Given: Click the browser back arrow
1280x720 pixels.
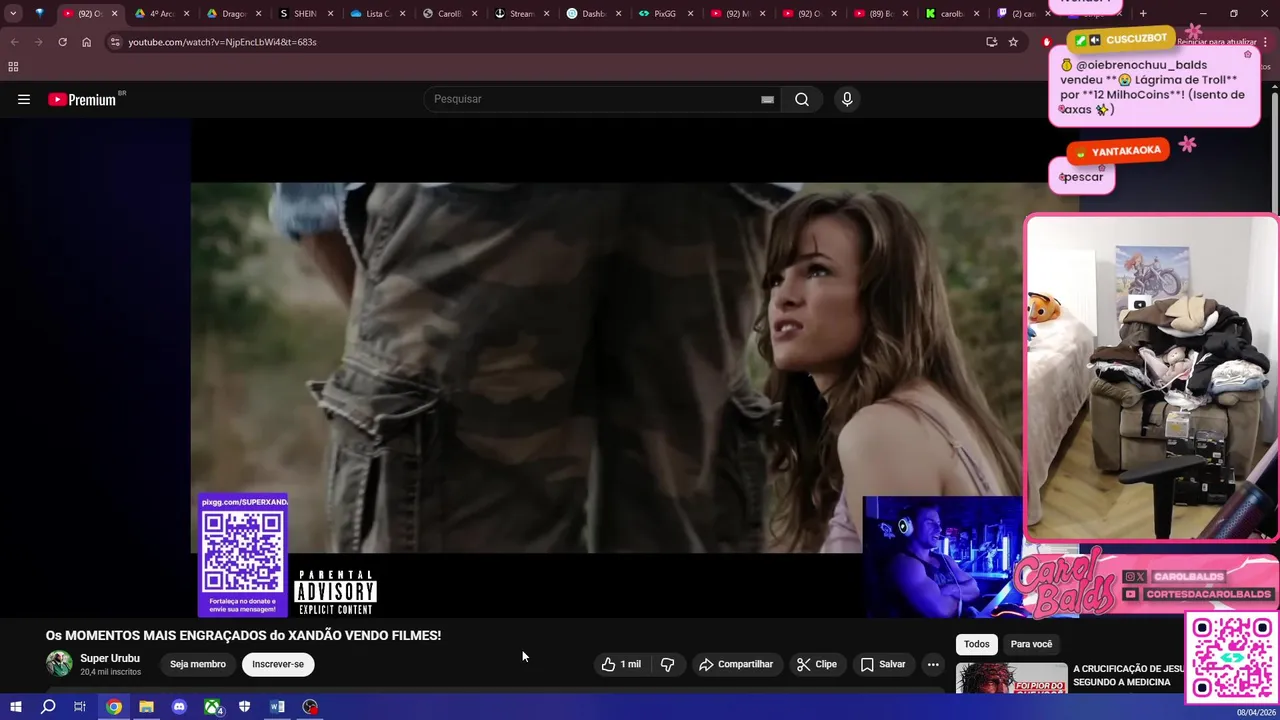Looking at the screenshot, I should [14, 42].
